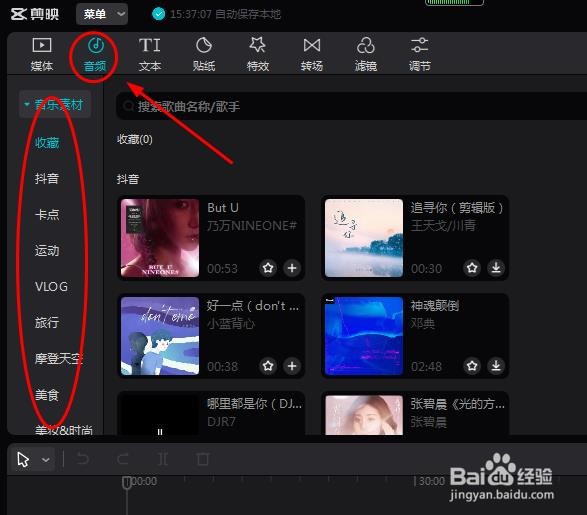Click the 乃万NINEONE# artist name
The height and width of the screenshot is (515, 587).
point(252,226)
